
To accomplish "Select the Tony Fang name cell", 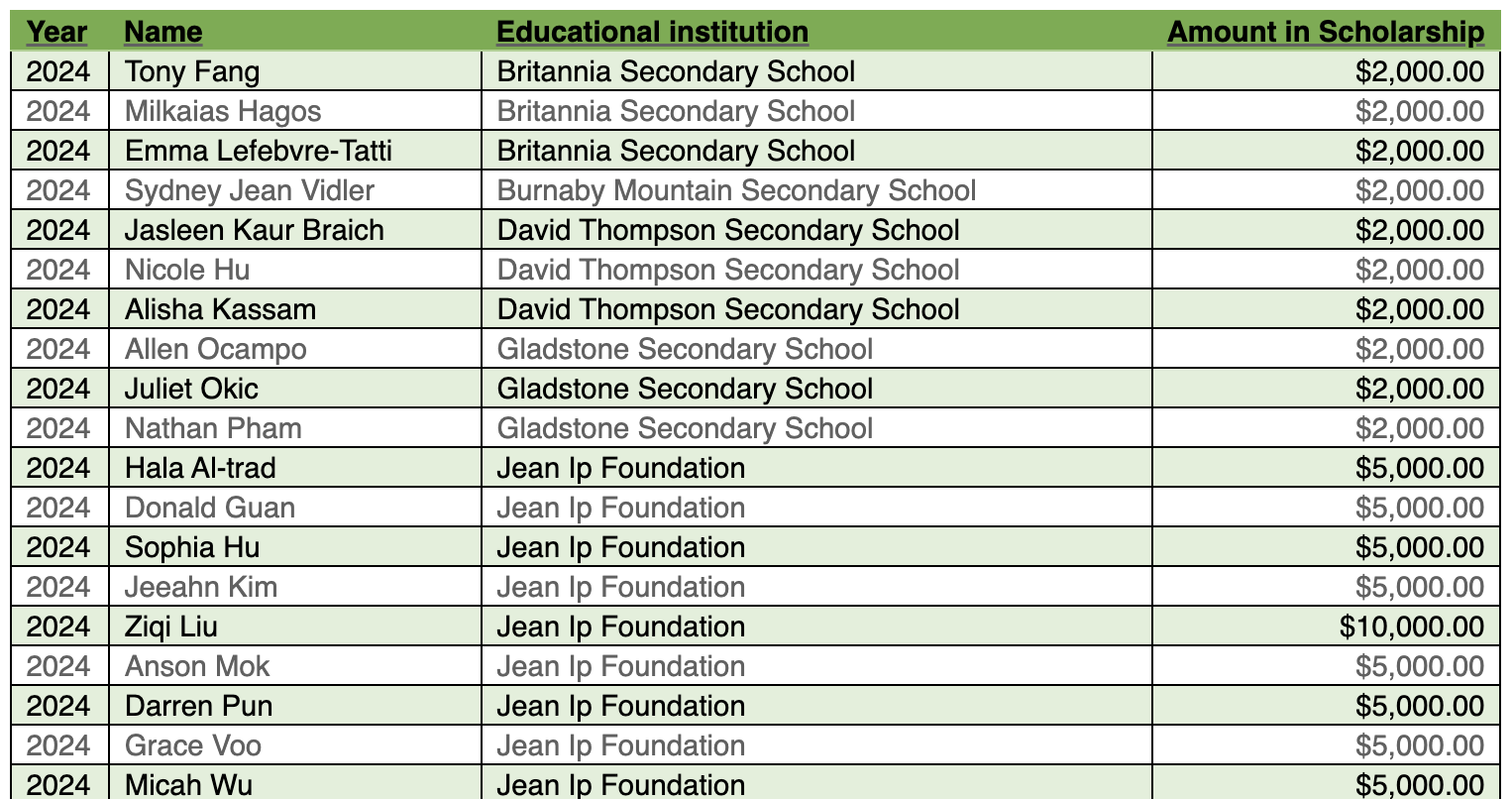I will [x=192, y=71].
